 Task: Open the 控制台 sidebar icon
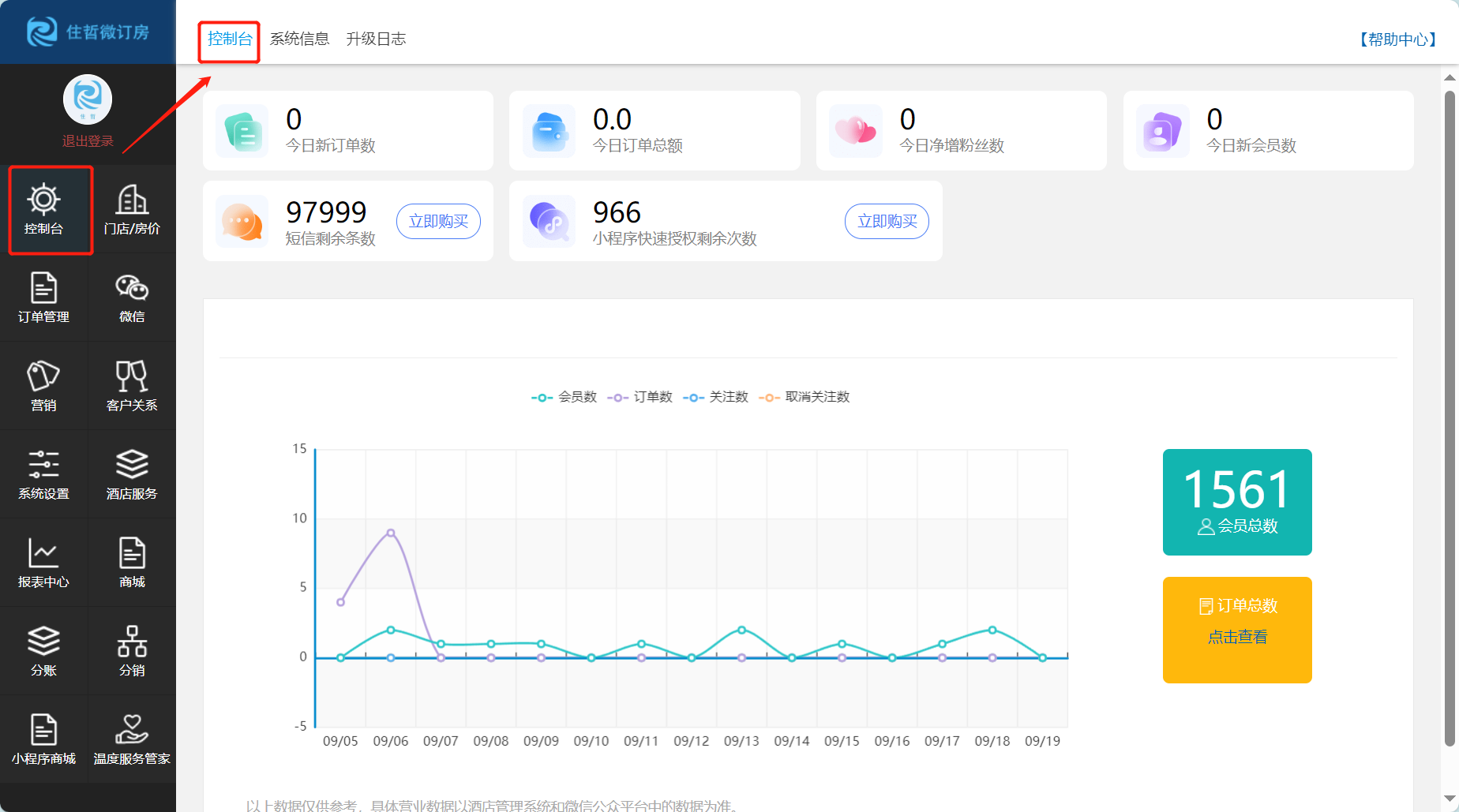43,209
